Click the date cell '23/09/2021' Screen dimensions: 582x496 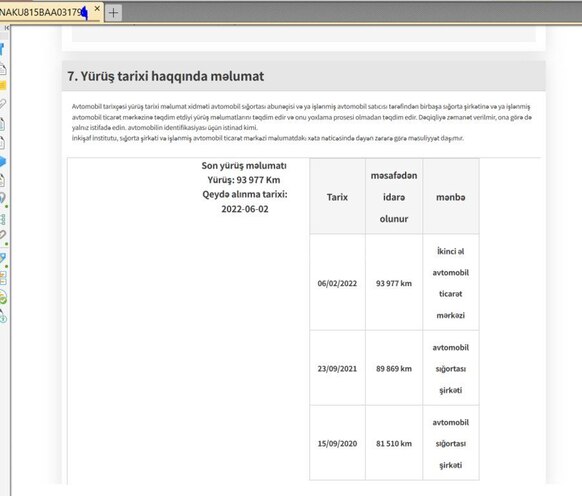[337, 369]
